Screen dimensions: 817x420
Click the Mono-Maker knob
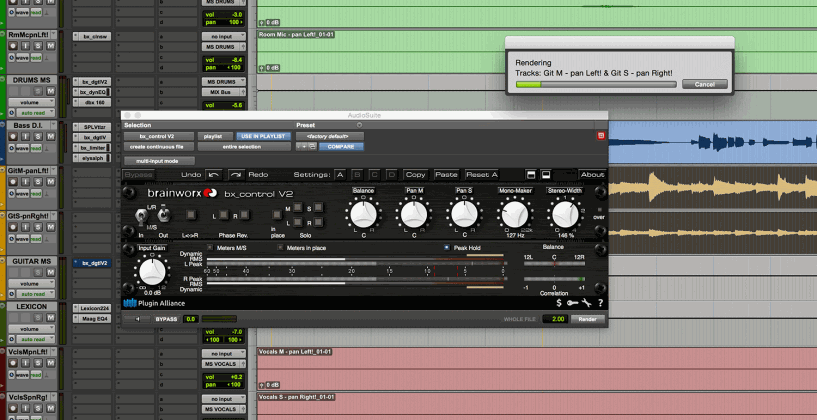pyautogui.click(x=515, y=214)
